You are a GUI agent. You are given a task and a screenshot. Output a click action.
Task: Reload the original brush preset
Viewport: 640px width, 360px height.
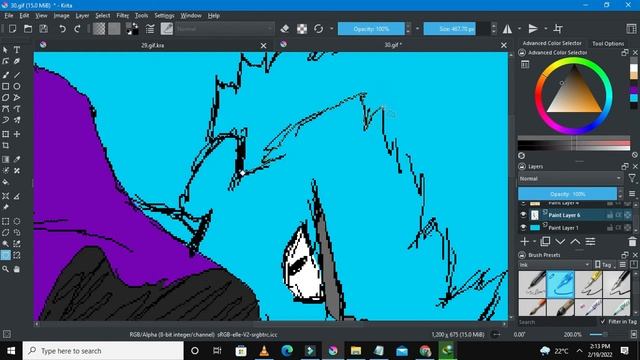click(319, 29)
